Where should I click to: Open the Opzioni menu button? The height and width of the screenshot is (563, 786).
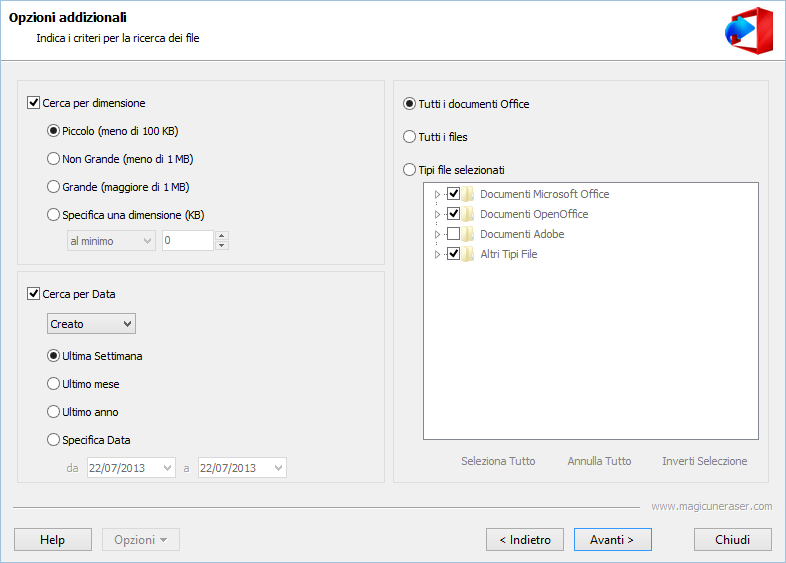141,540
